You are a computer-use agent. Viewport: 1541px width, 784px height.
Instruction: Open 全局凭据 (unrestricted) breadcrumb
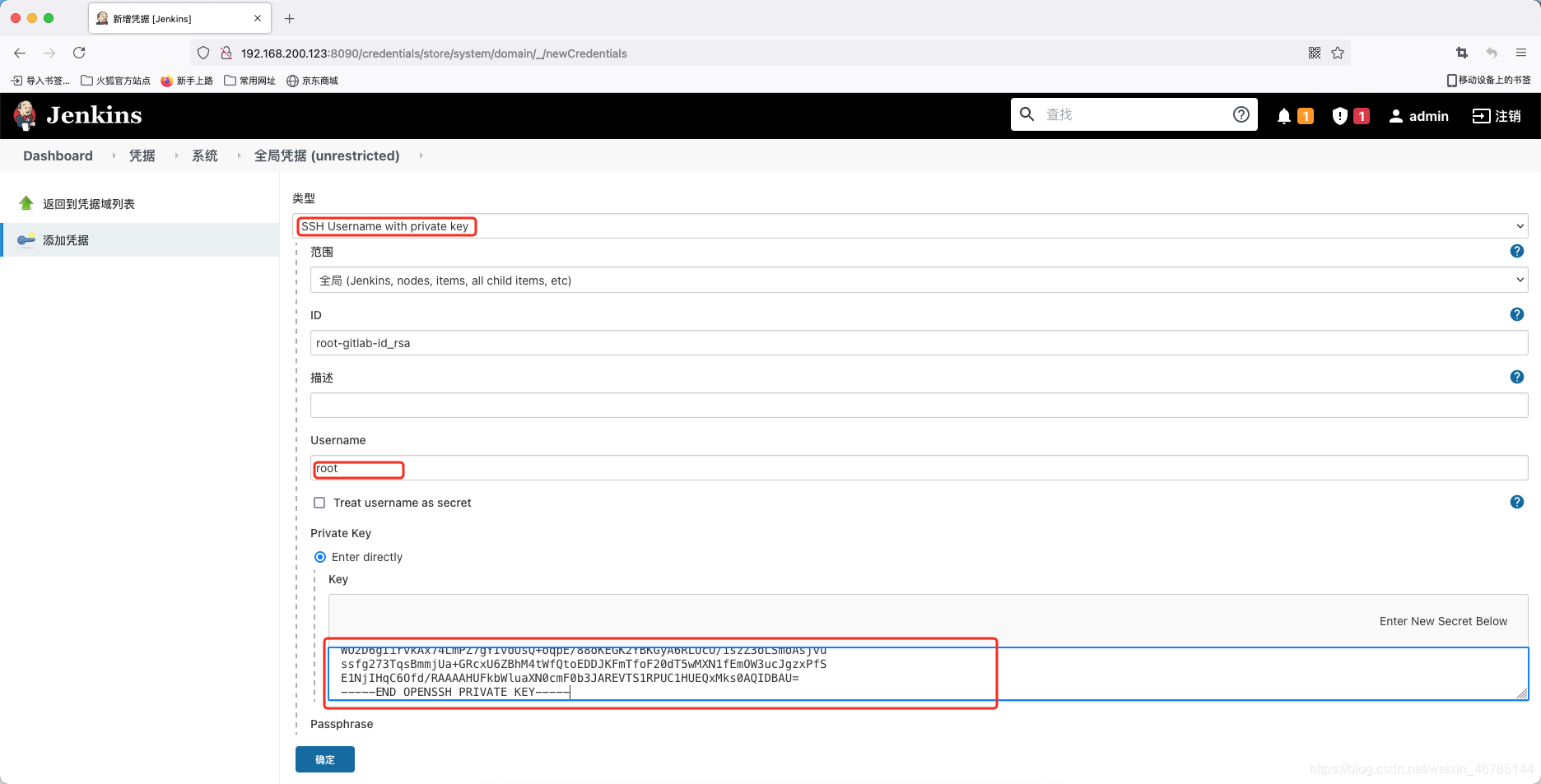pos(327,155)
